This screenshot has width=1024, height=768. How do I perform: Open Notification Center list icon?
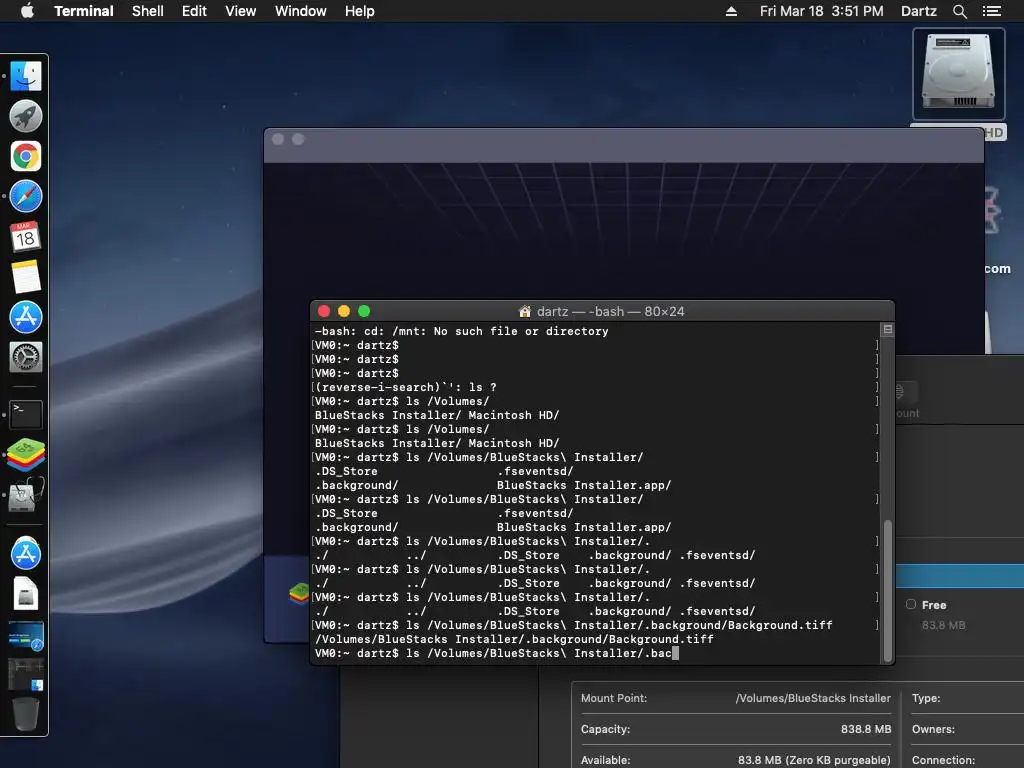992,11
